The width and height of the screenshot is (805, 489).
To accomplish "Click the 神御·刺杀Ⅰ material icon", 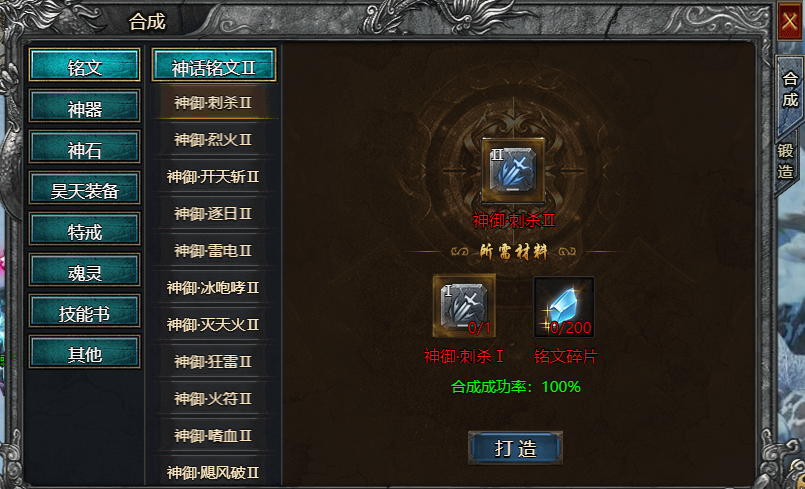I will click(x=464, y=306).
